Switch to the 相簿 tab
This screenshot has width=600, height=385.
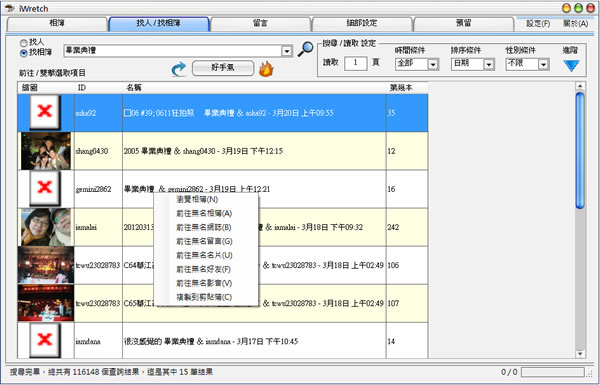[x=57, y=24]
